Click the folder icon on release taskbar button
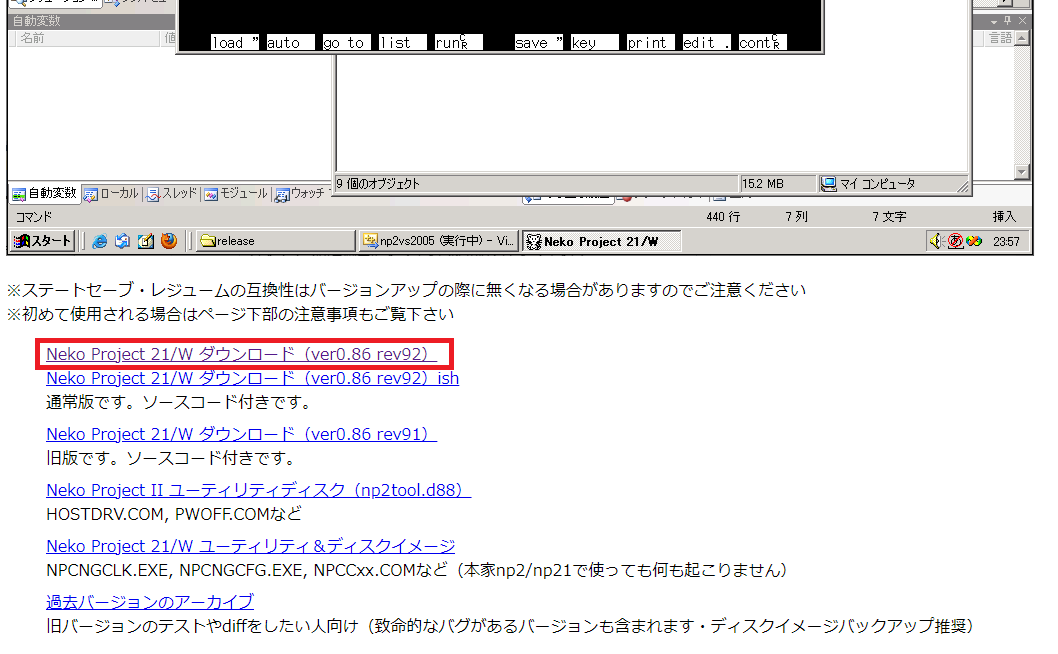Image resolution: width=1058 pixels, height=654 pixels. [208, 241]
